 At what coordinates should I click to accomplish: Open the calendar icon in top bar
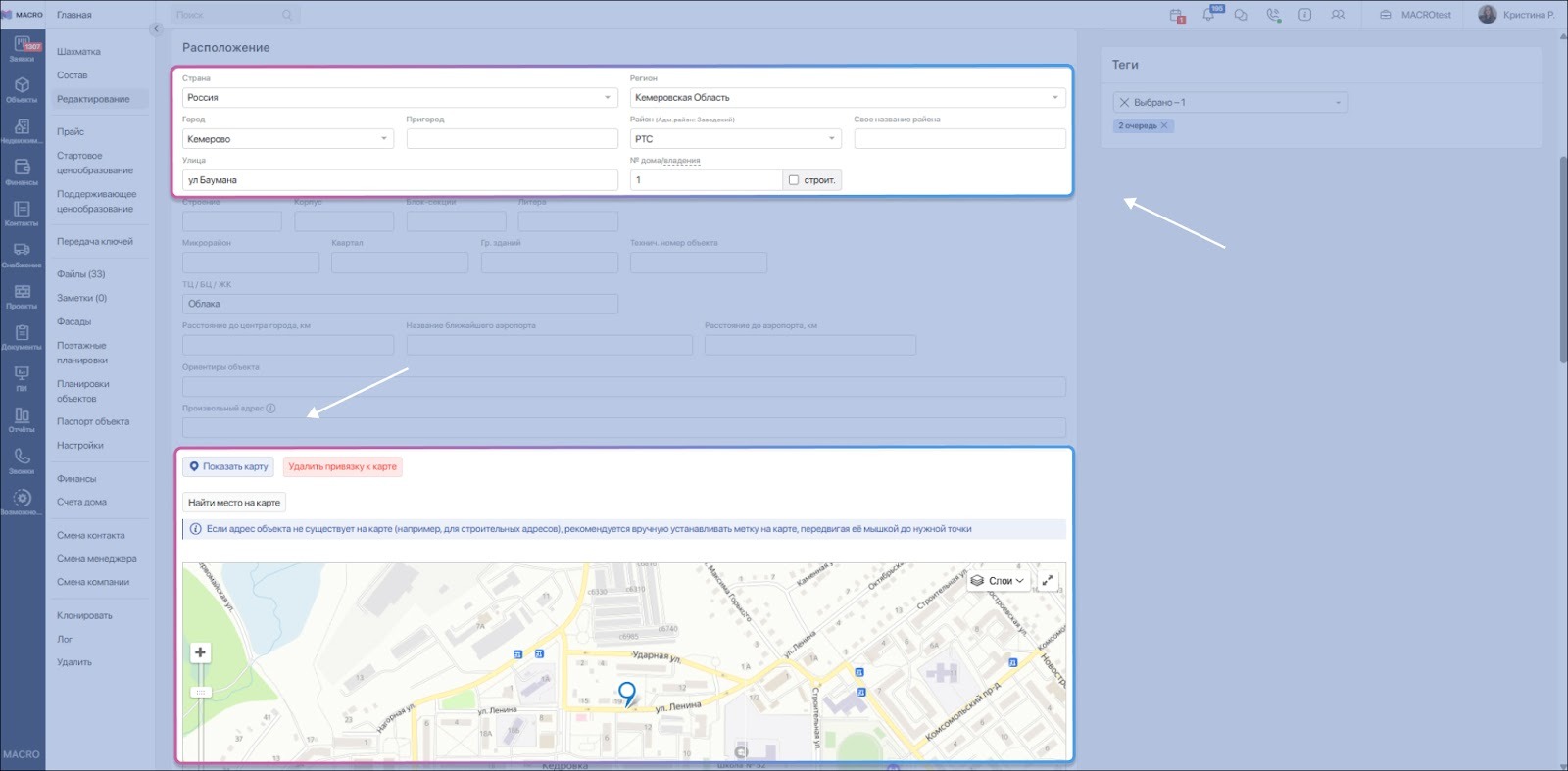coord(1176,15)
